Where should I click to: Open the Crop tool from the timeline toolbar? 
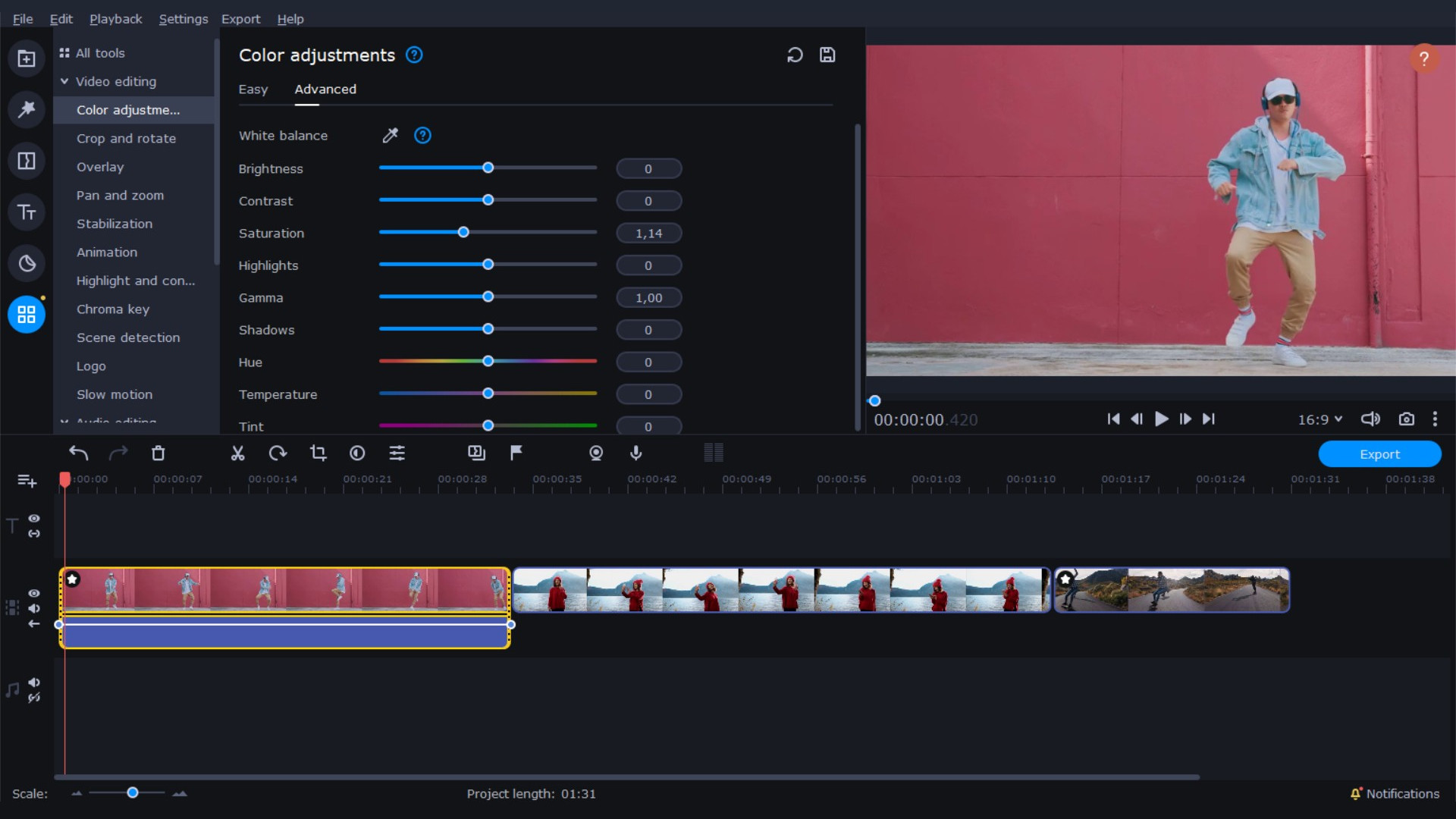coord(318,453)
